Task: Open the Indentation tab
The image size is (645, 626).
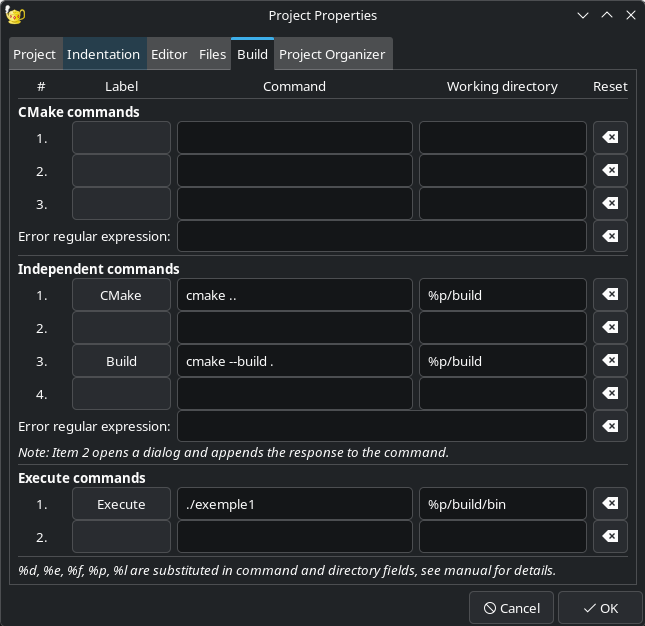Action: coord(103,55)
